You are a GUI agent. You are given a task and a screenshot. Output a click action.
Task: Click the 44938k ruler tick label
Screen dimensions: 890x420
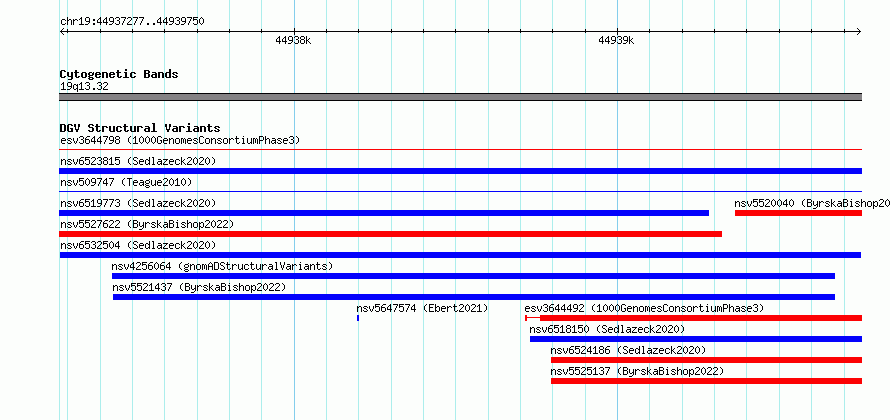[293, 40]
